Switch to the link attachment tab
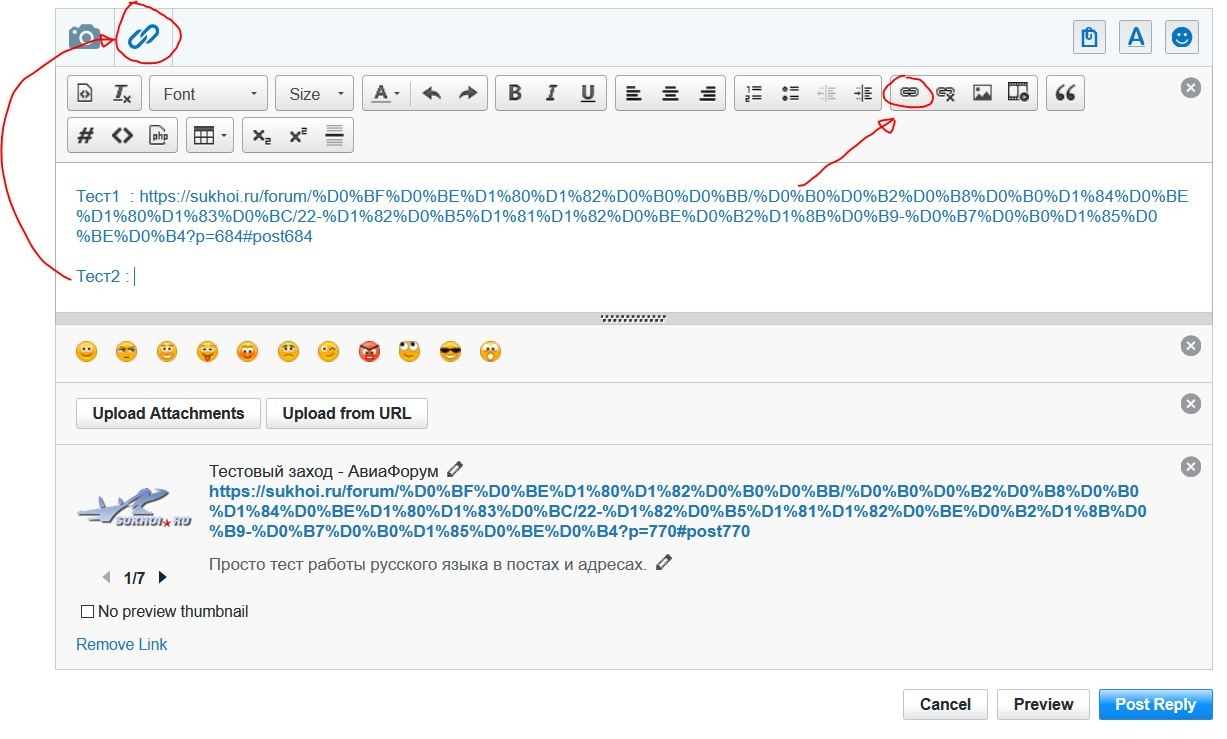1227x739 pixels. click(x=144, y=37)
